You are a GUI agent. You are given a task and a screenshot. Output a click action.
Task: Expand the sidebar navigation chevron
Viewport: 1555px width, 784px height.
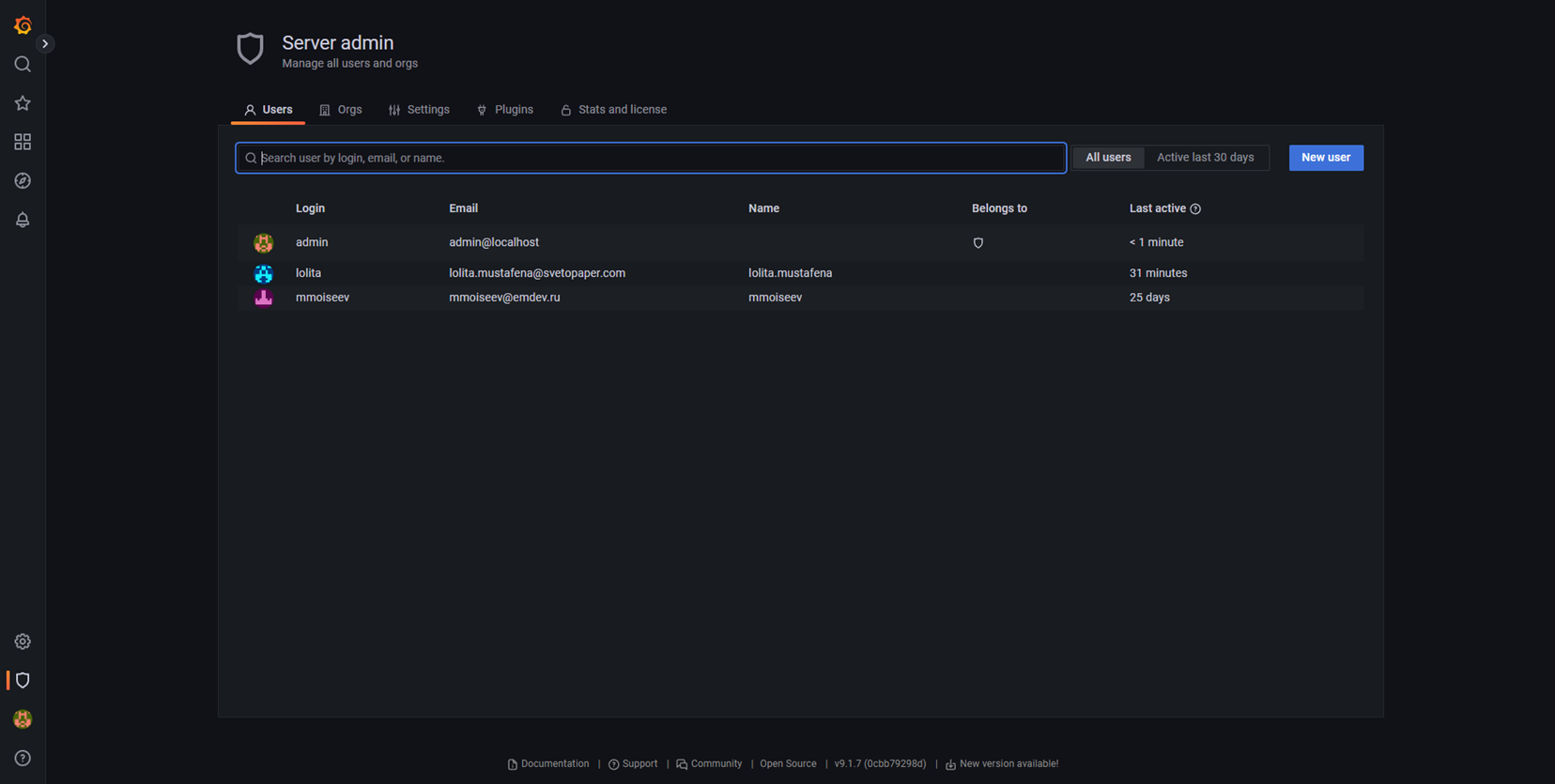pyautogui.click(x=45, y=44)
